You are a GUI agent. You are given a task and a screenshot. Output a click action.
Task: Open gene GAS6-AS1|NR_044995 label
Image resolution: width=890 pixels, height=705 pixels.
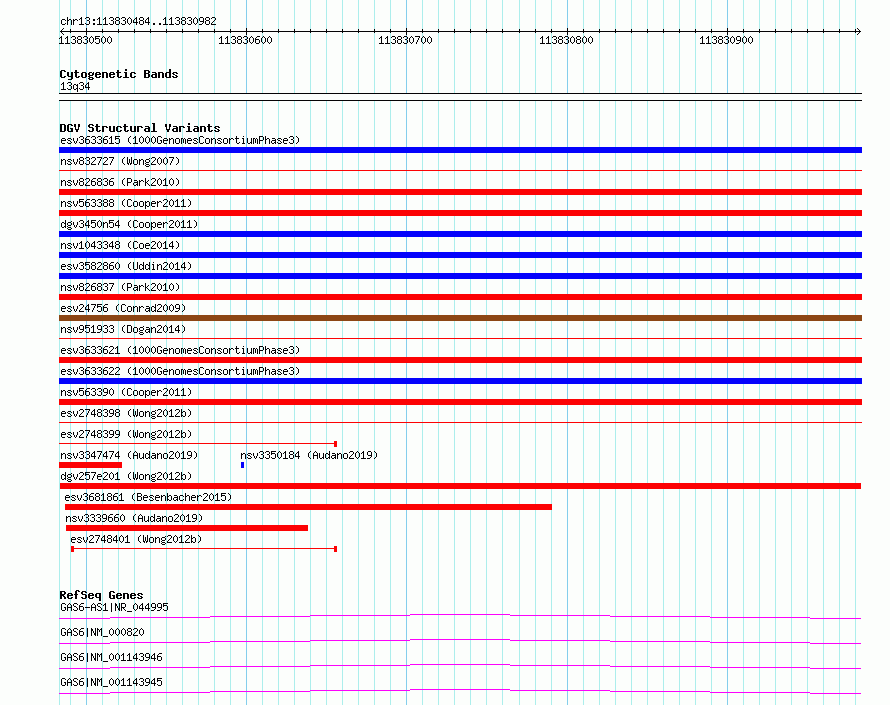[114, 607]
